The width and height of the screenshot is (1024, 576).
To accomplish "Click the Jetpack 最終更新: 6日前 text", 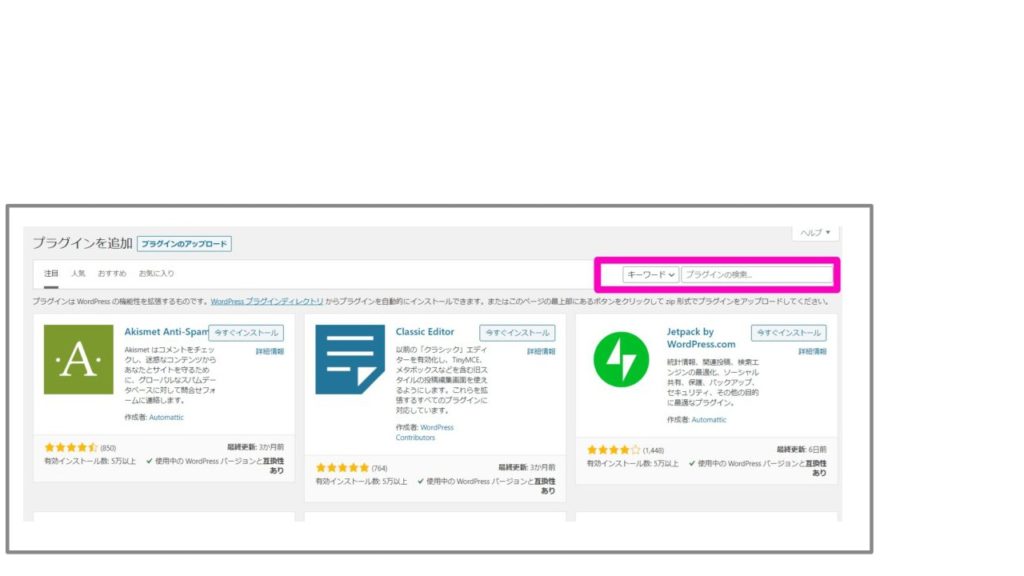I will click(x=801, y=449).
